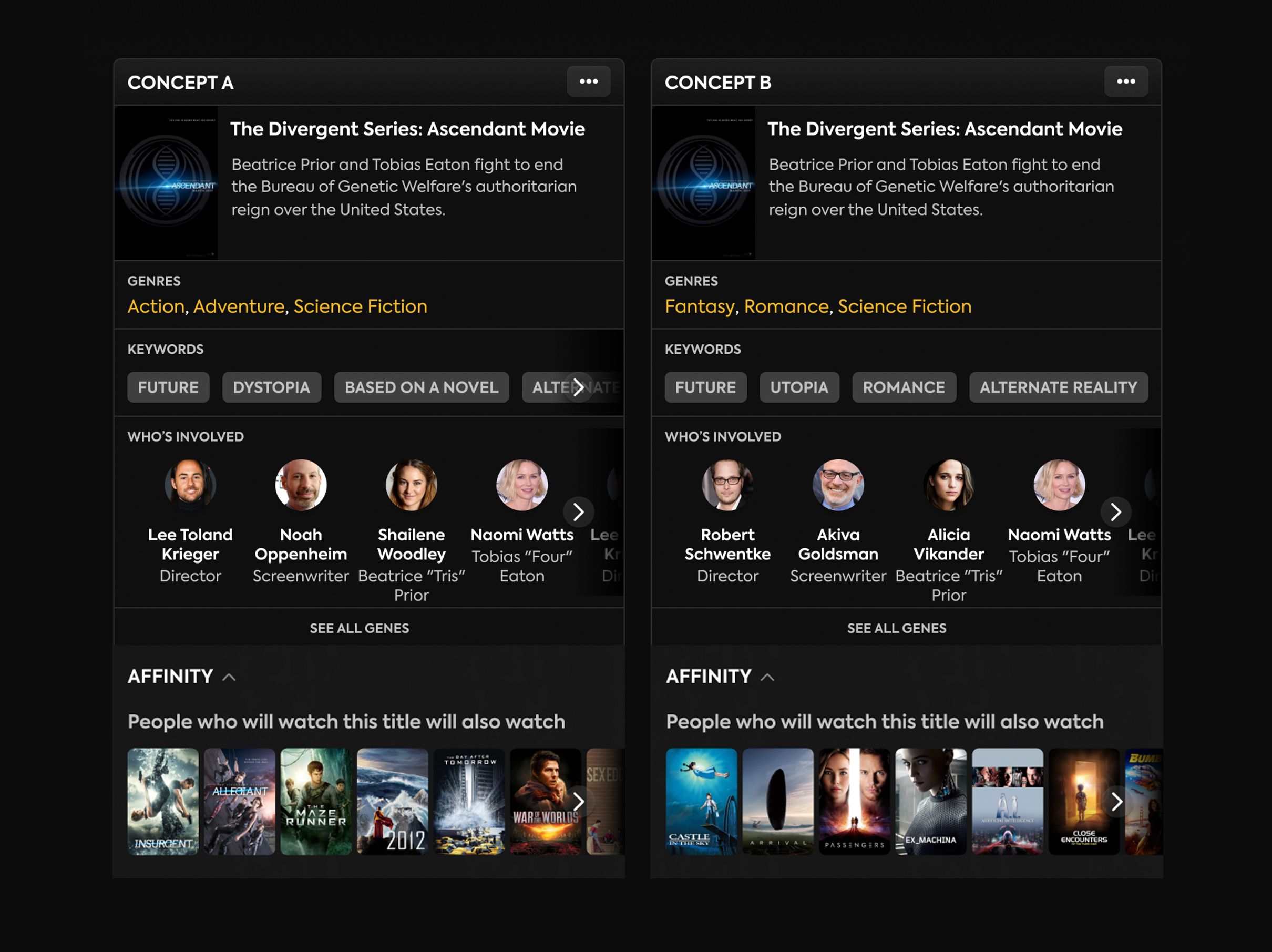Open Robert Schwentke's avatar
The height and width of the screenshot is (952, 1272).
(x=727, y=485)
